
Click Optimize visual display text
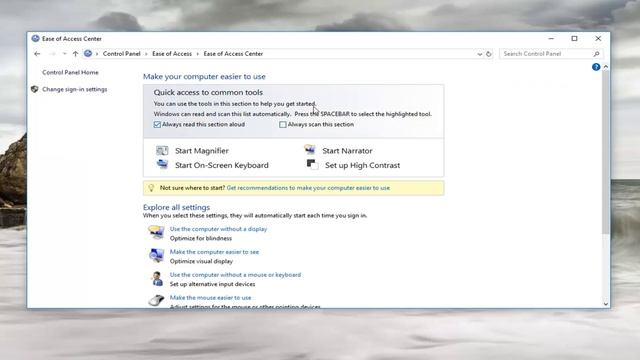point(201,261)
